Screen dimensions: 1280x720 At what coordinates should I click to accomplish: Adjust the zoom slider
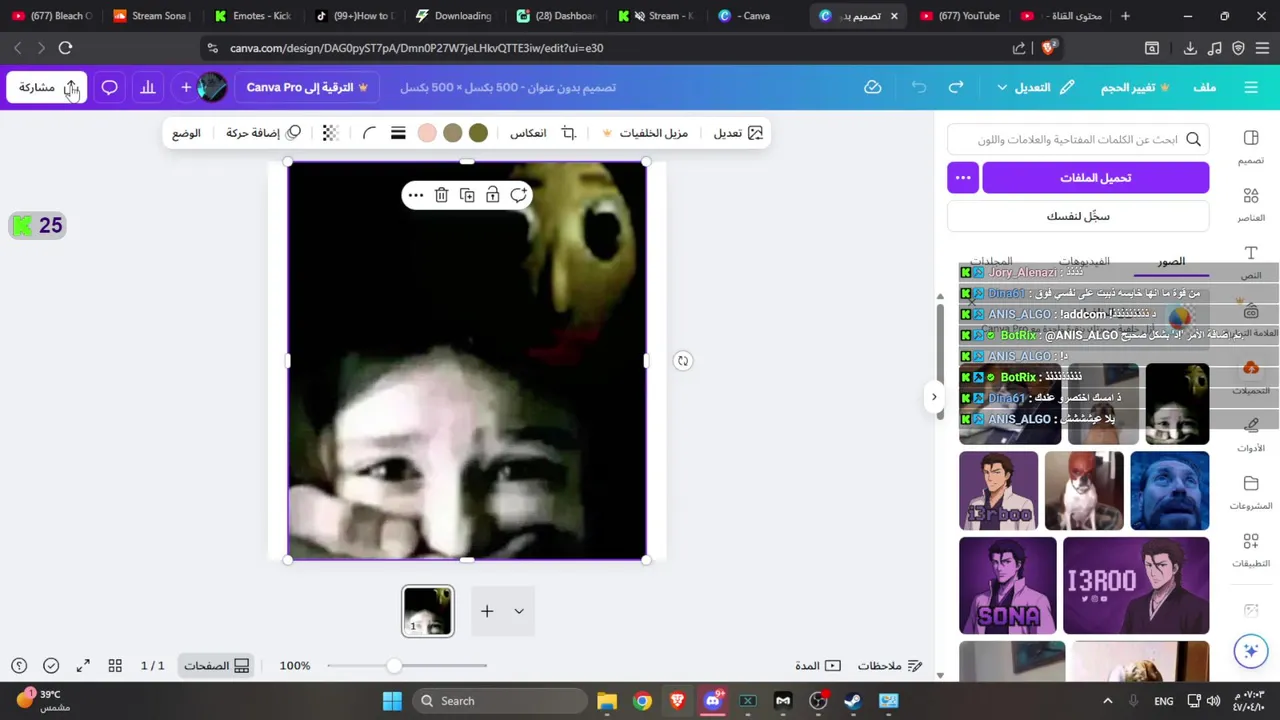pyautogui.click(x=394, y=666)
